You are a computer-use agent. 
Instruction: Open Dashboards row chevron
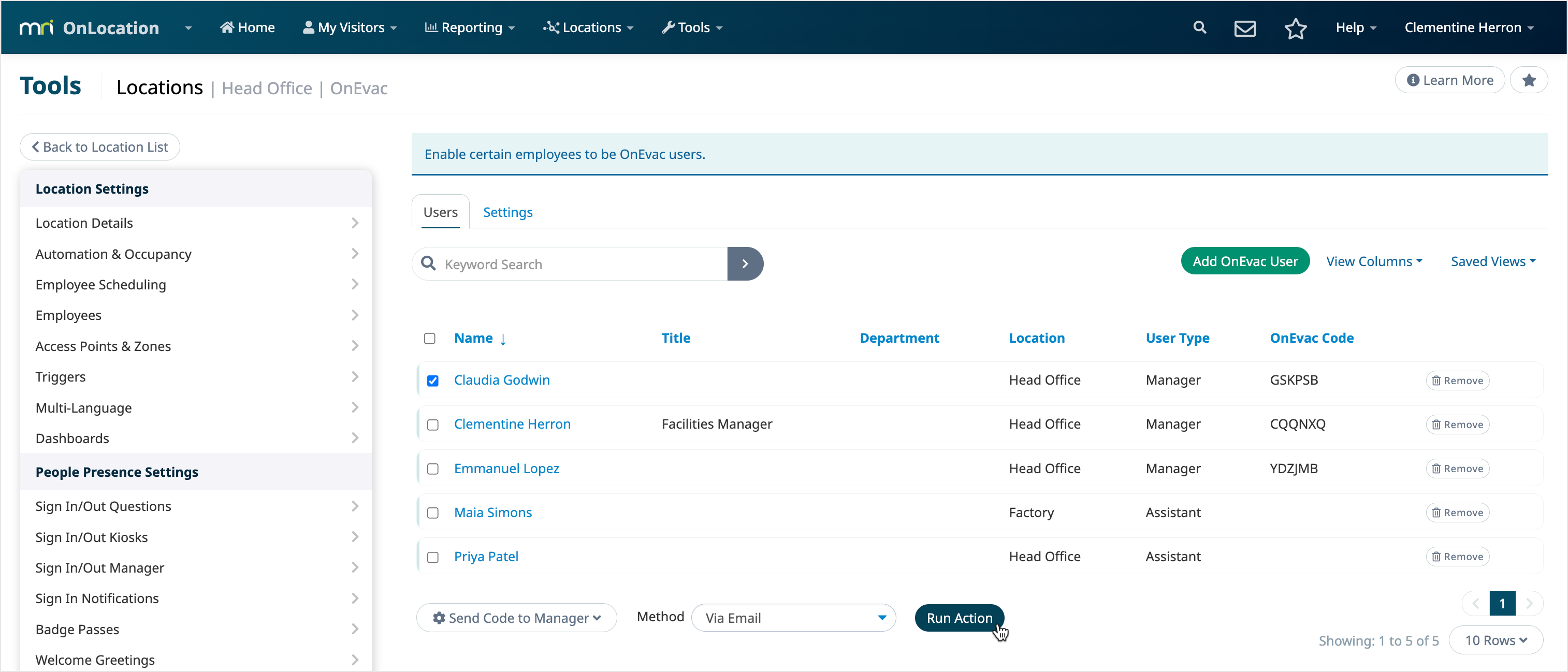[x=355, y=437]
